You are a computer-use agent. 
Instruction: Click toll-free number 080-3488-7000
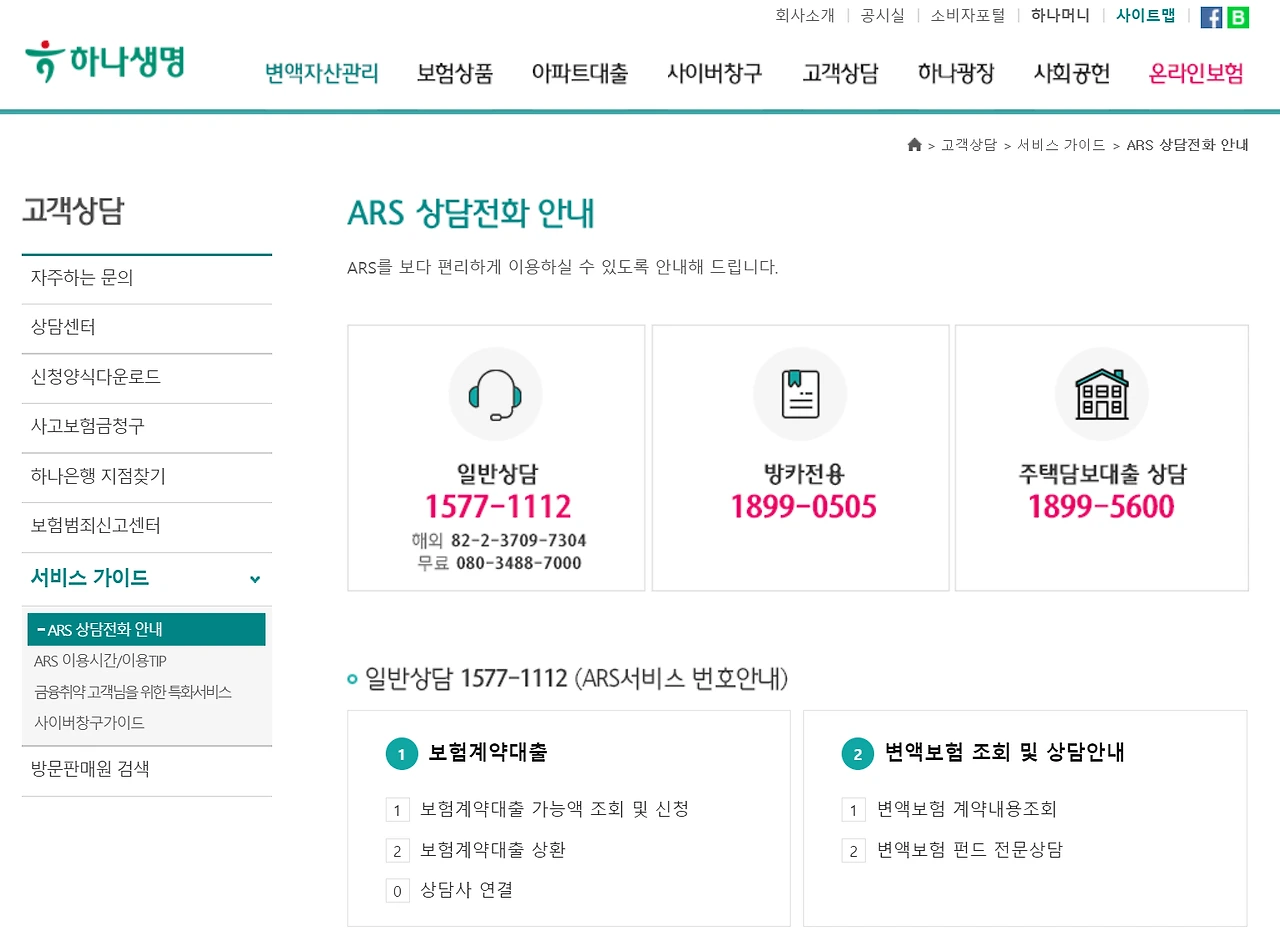pyautogui.click(x=518, y=563)
